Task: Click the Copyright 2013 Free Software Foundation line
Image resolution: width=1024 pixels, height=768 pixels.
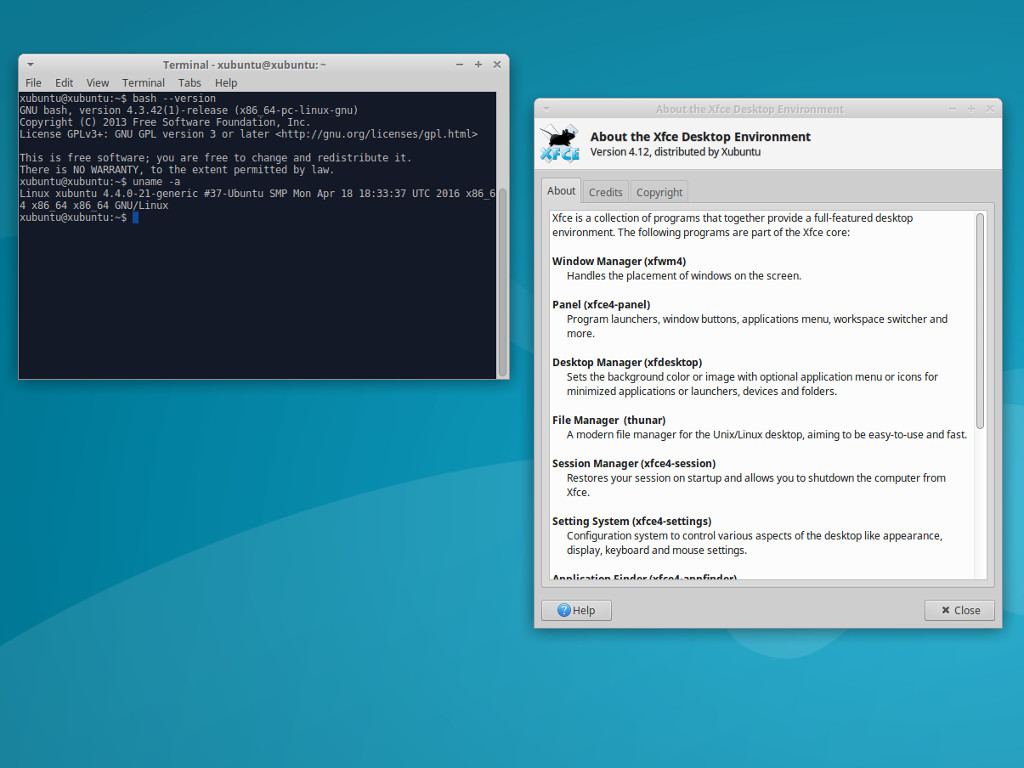Action: [x=165, y=122]
